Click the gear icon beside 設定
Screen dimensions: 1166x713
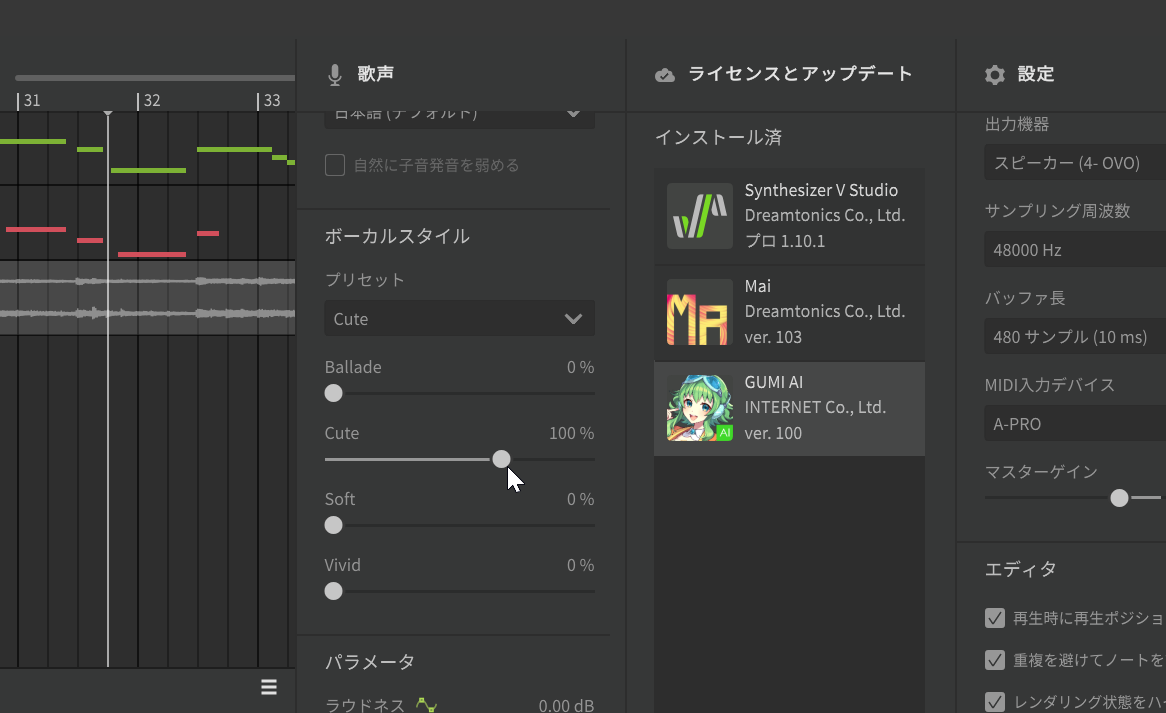(994, 74)
